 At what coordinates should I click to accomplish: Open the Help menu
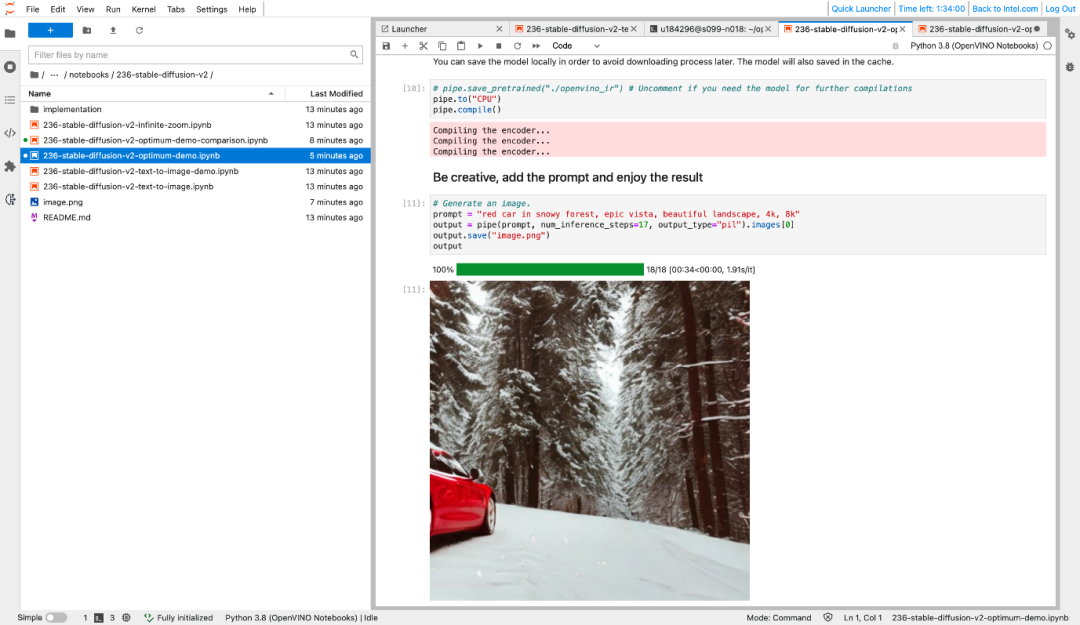click(247, 10)
